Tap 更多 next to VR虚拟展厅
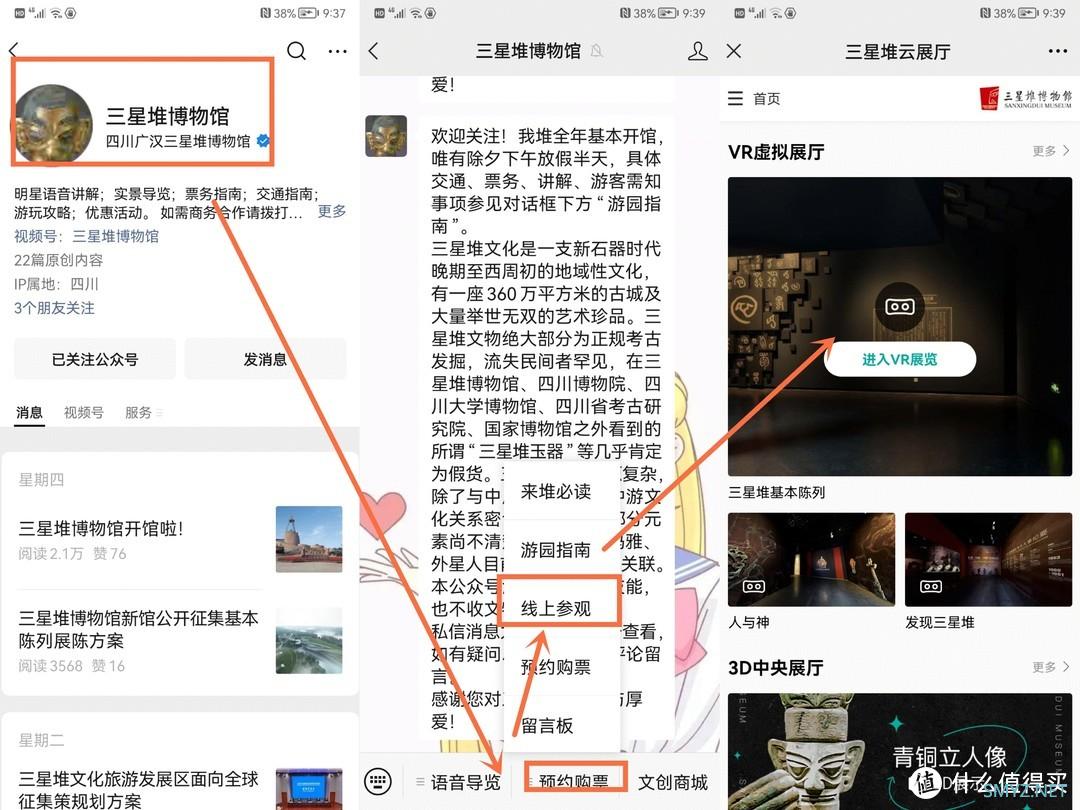The width and height of the screenshot is (1080, 810). (x=1051, y=151)
